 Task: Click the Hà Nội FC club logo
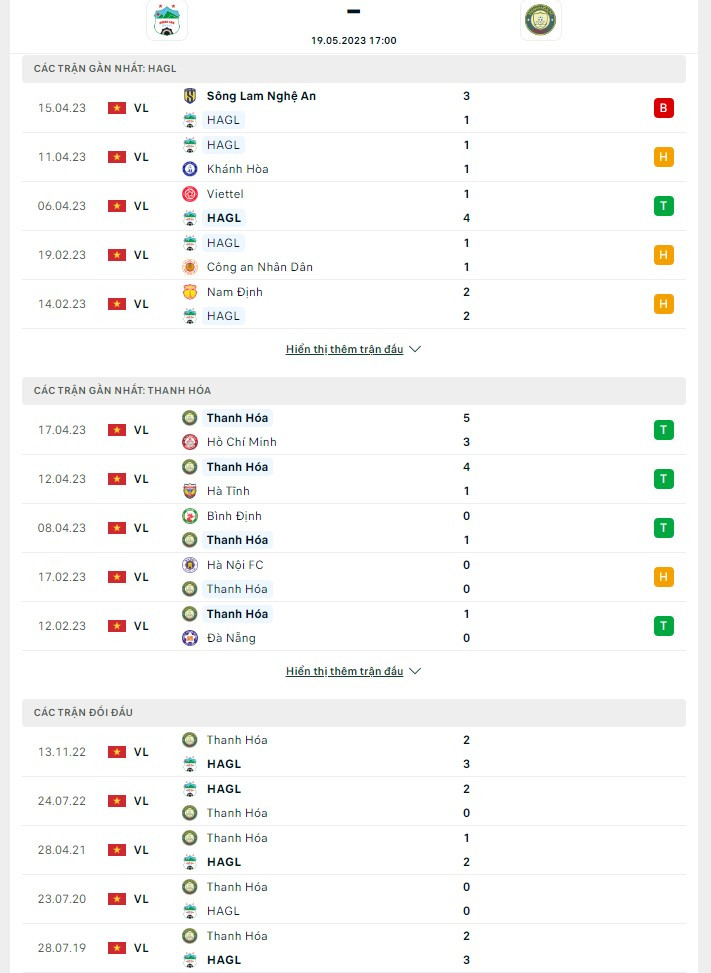tap(189, 565)
